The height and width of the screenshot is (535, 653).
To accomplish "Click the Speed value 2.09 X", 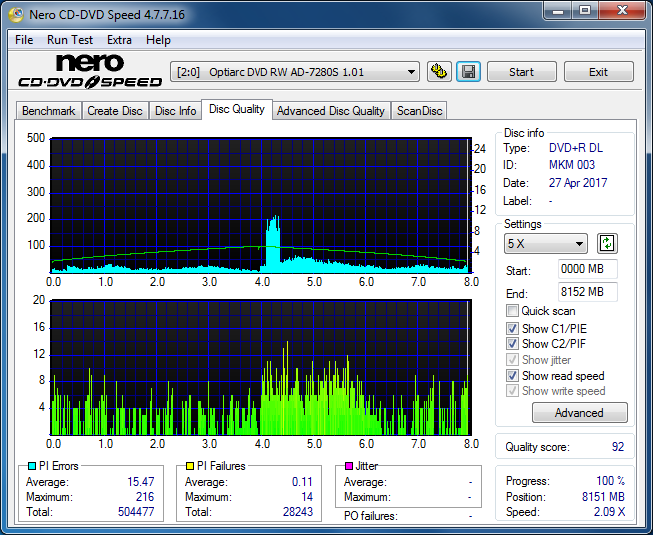I will click(x=609, y=512).
